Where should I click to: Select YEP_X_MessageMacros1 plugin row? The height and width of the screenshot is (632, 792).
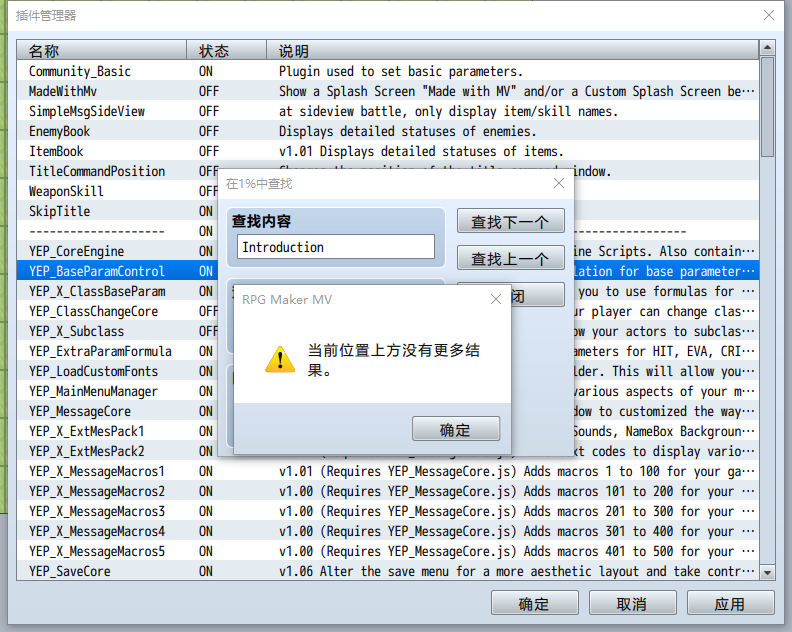387,471
